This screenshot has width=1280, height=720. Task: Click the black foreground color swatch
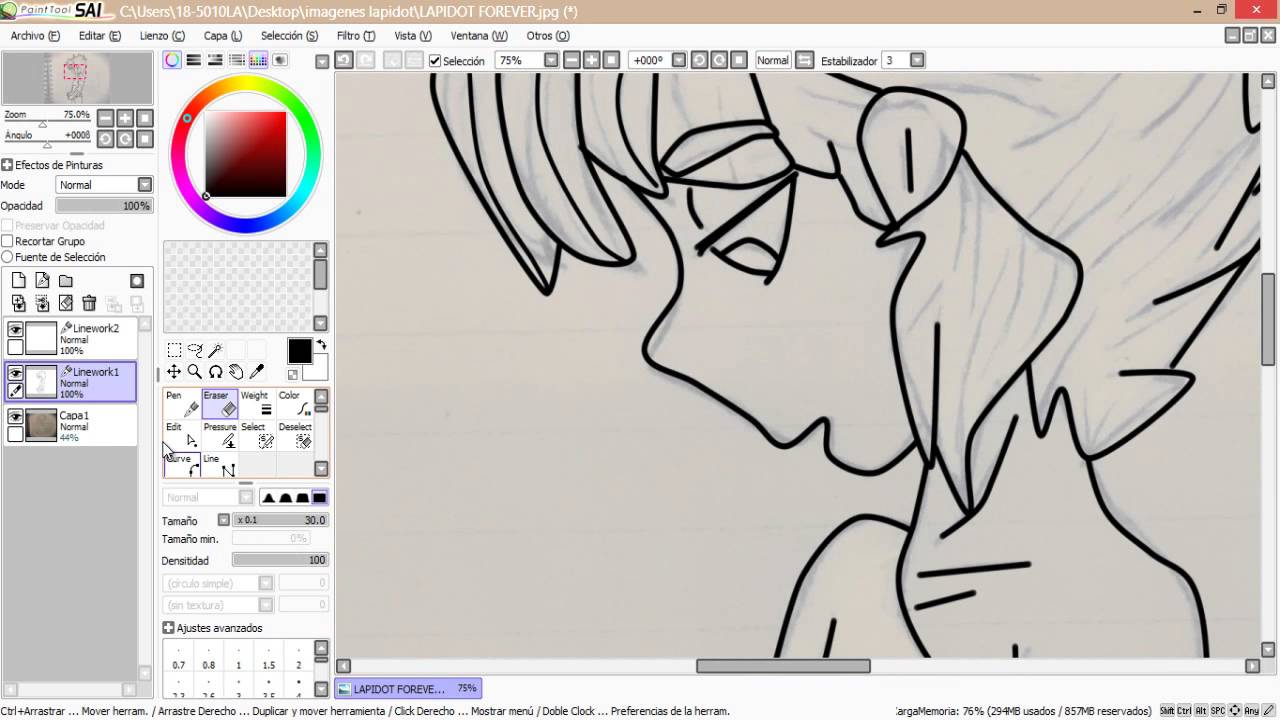[x=299, y=351]
